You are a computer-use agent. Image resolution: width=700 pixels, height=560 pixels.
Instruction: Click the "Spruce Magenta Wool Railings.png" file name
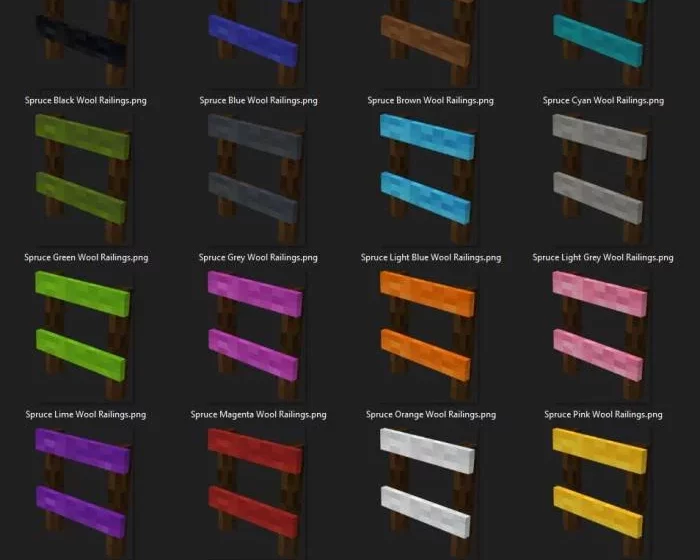(258, 414)
